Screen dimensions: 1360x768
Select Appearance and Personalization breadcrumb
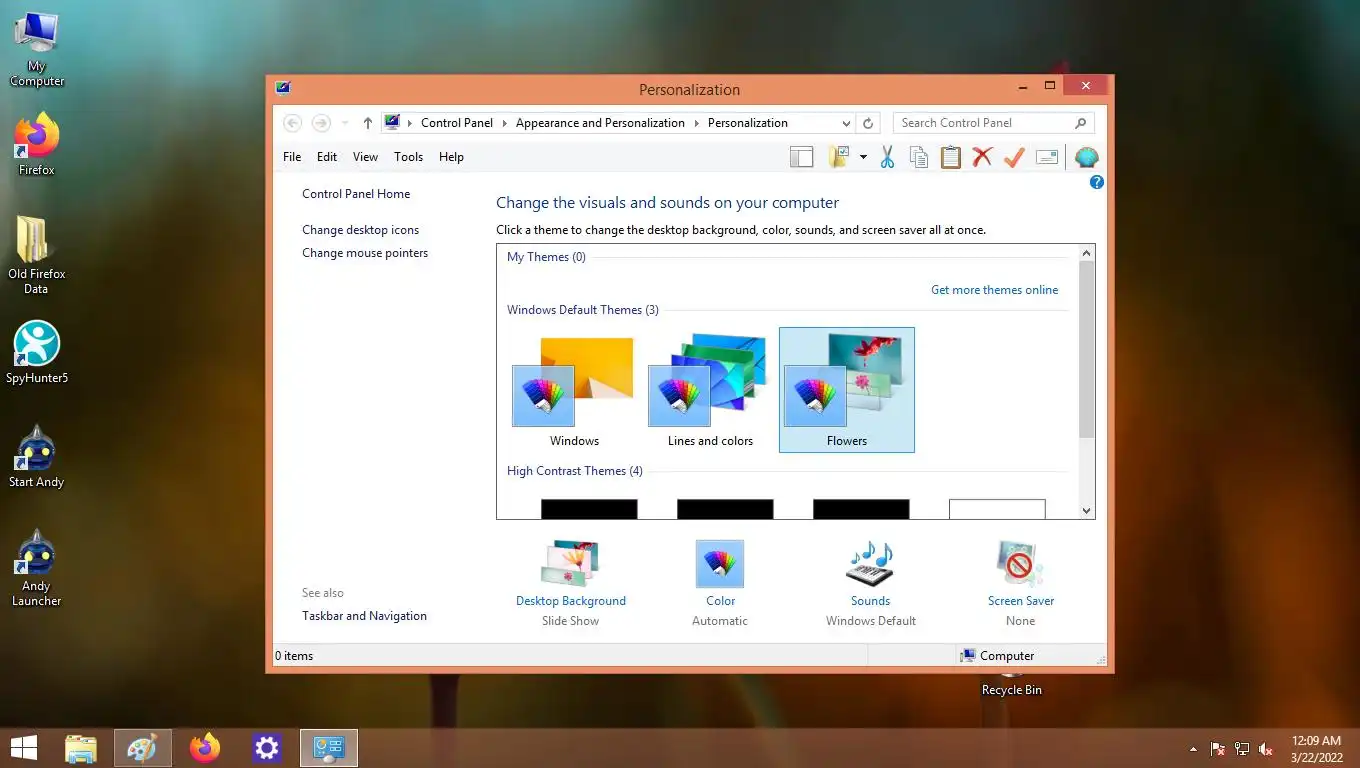[600, 123]
